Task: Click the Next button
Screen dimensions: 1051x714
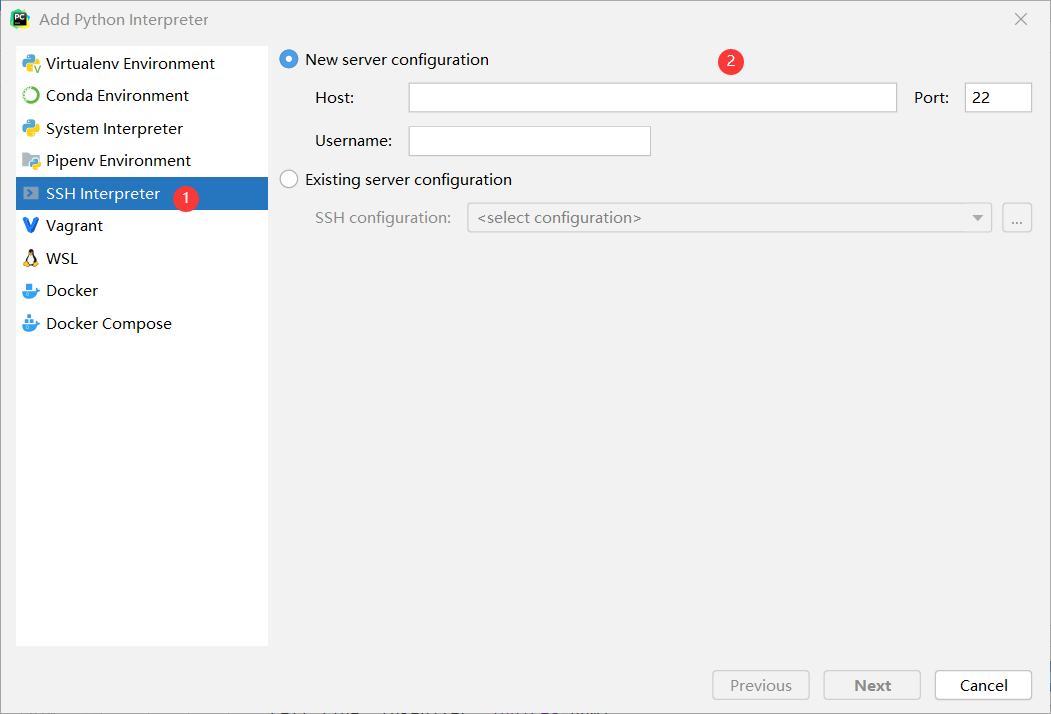Action: (x=872, y=685)
